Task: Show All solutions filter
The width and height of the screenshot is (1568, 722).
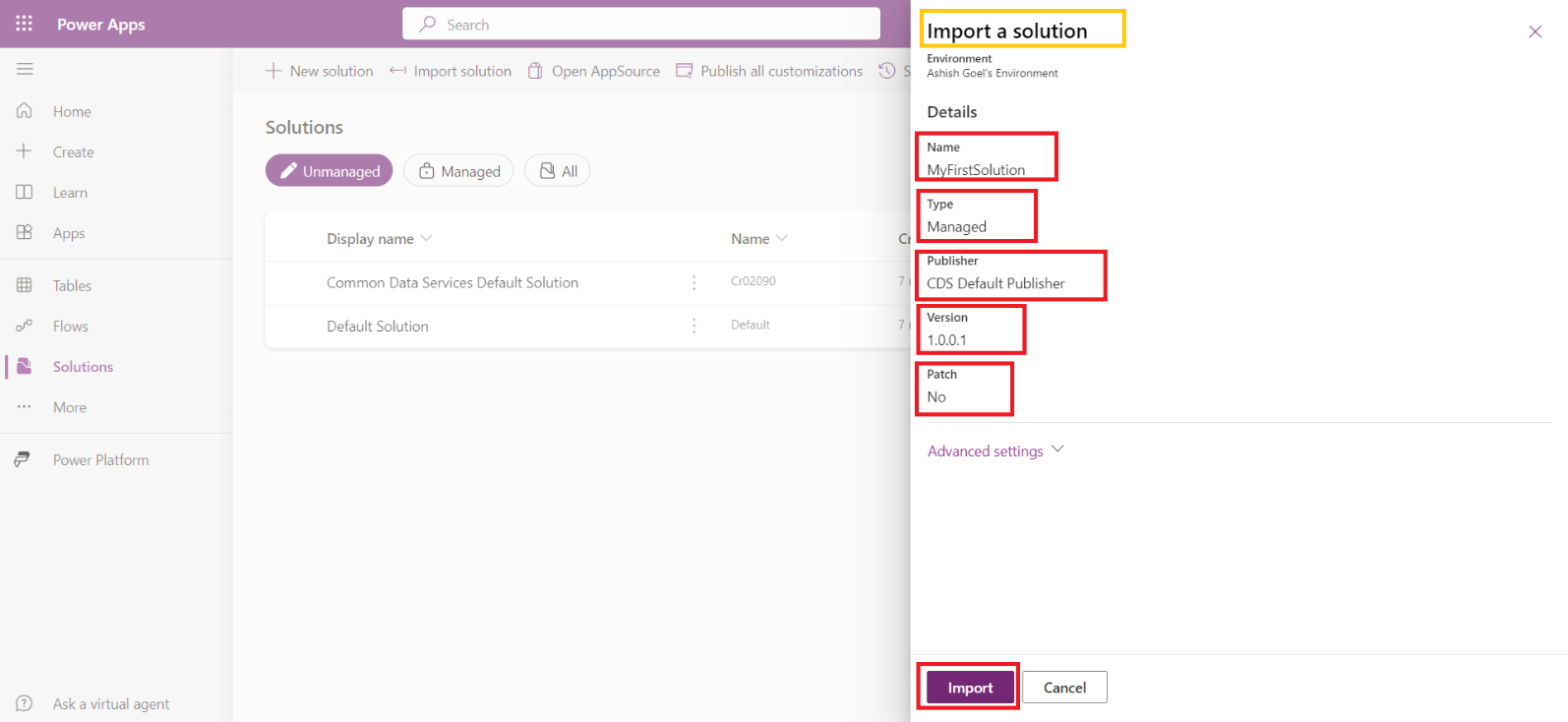Action: [557, 171]
